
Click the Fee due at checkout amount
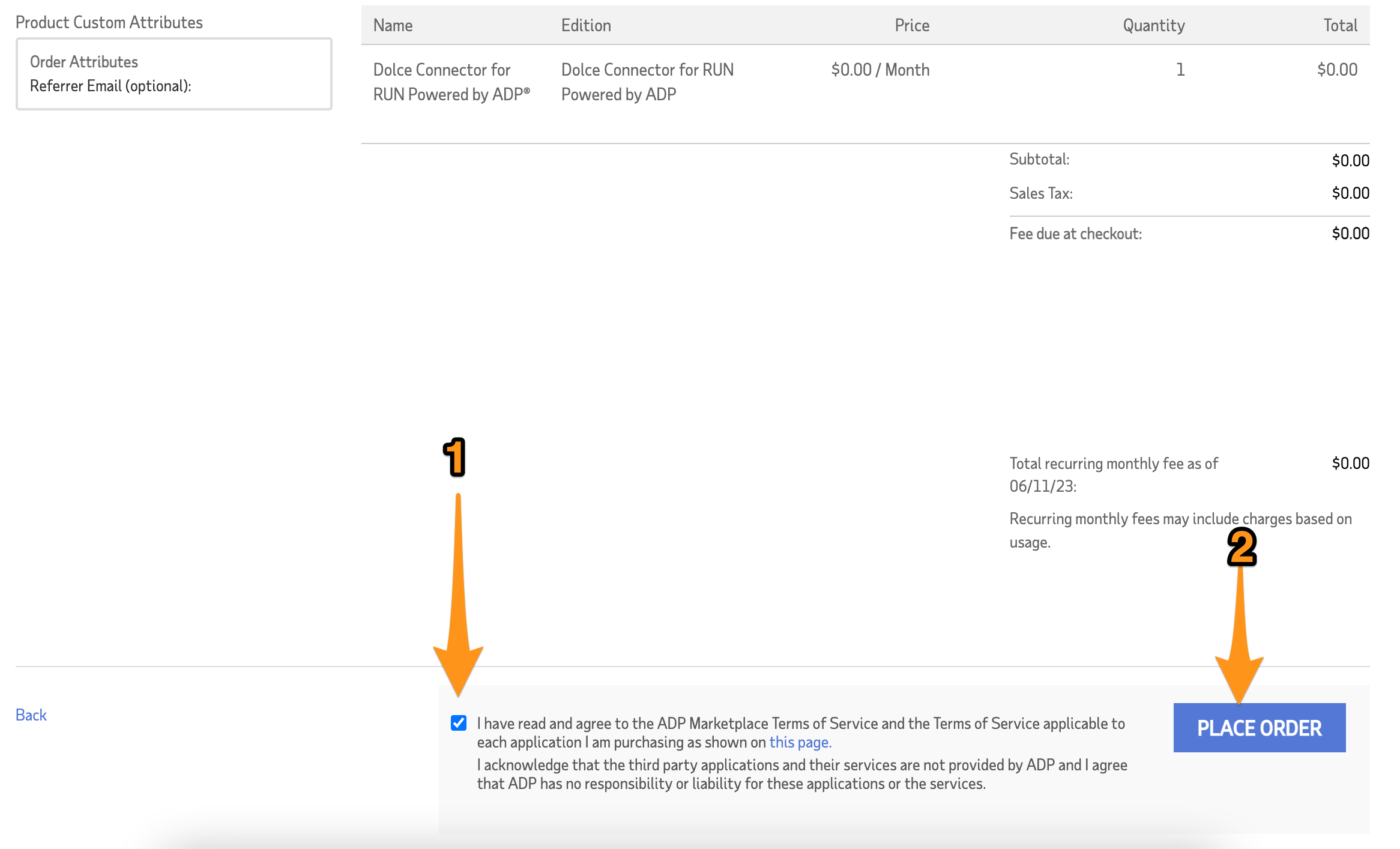pyautogui.click(x=1350, y=234)
